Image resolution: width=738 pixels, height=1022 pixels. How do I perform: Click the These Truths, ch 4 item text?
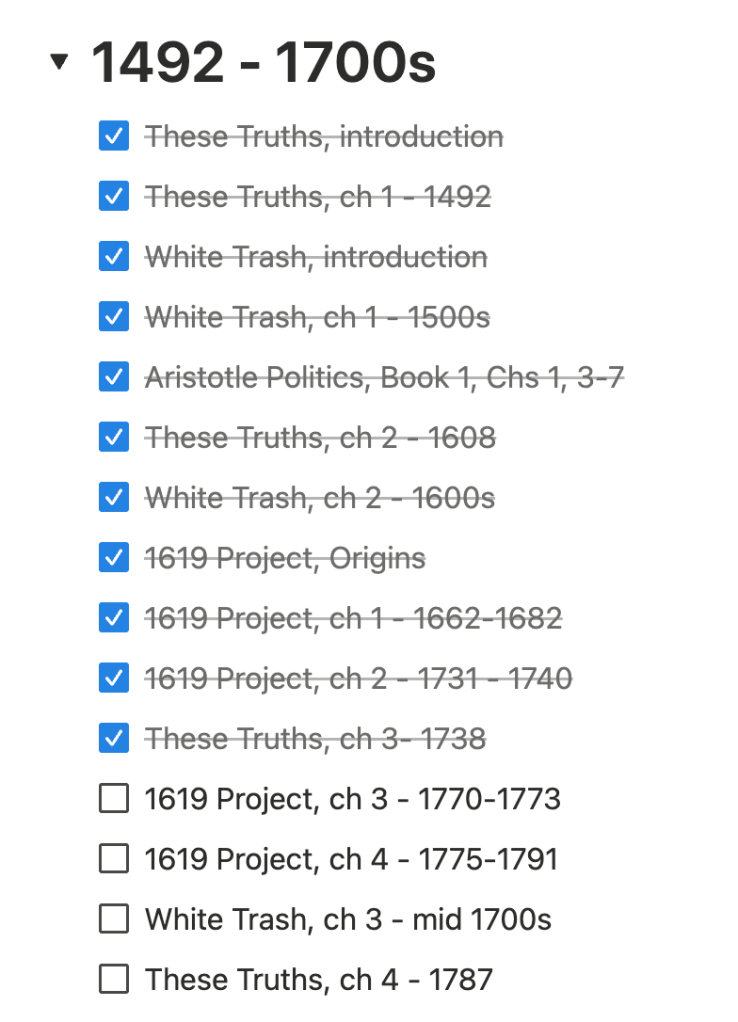coord(319,979)
